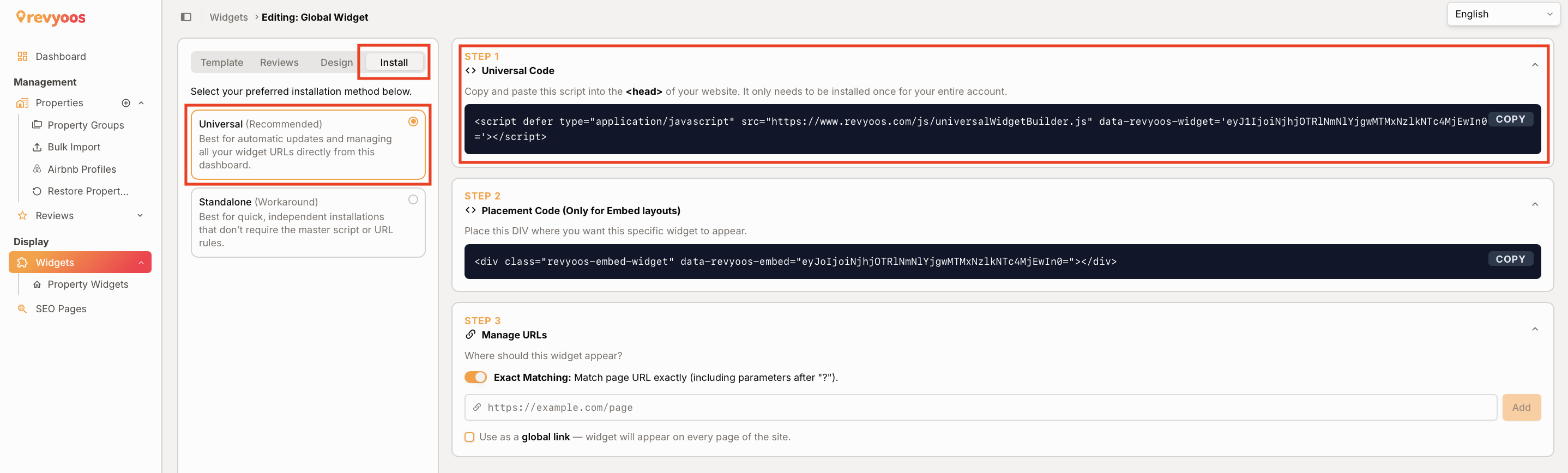Click the SEO Pages search icon
The image size is (1568, 473).
(22, 308)
